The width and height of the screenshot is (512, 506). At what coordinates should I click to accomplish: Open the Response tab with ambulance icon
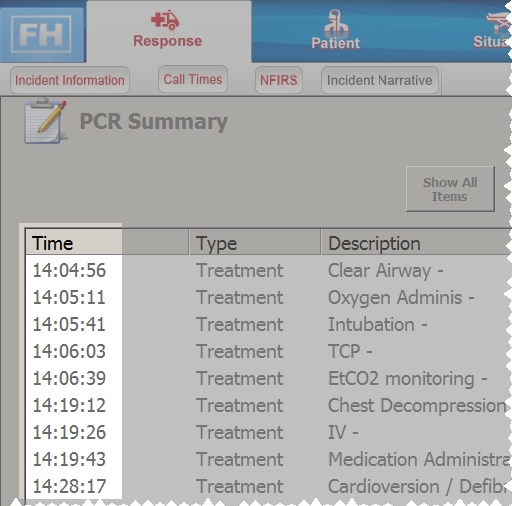pyautogui.click(x=168, y=31)
